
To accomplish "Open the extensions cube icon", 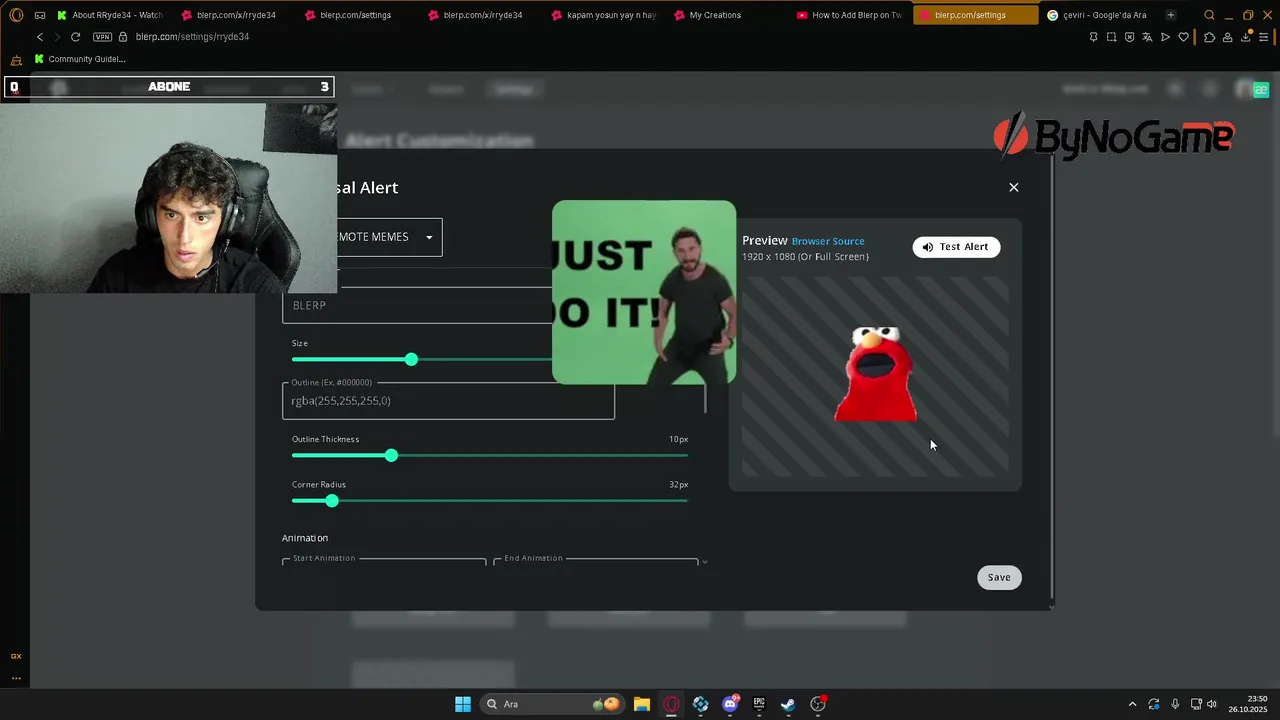I will (x=1209, y=37).
